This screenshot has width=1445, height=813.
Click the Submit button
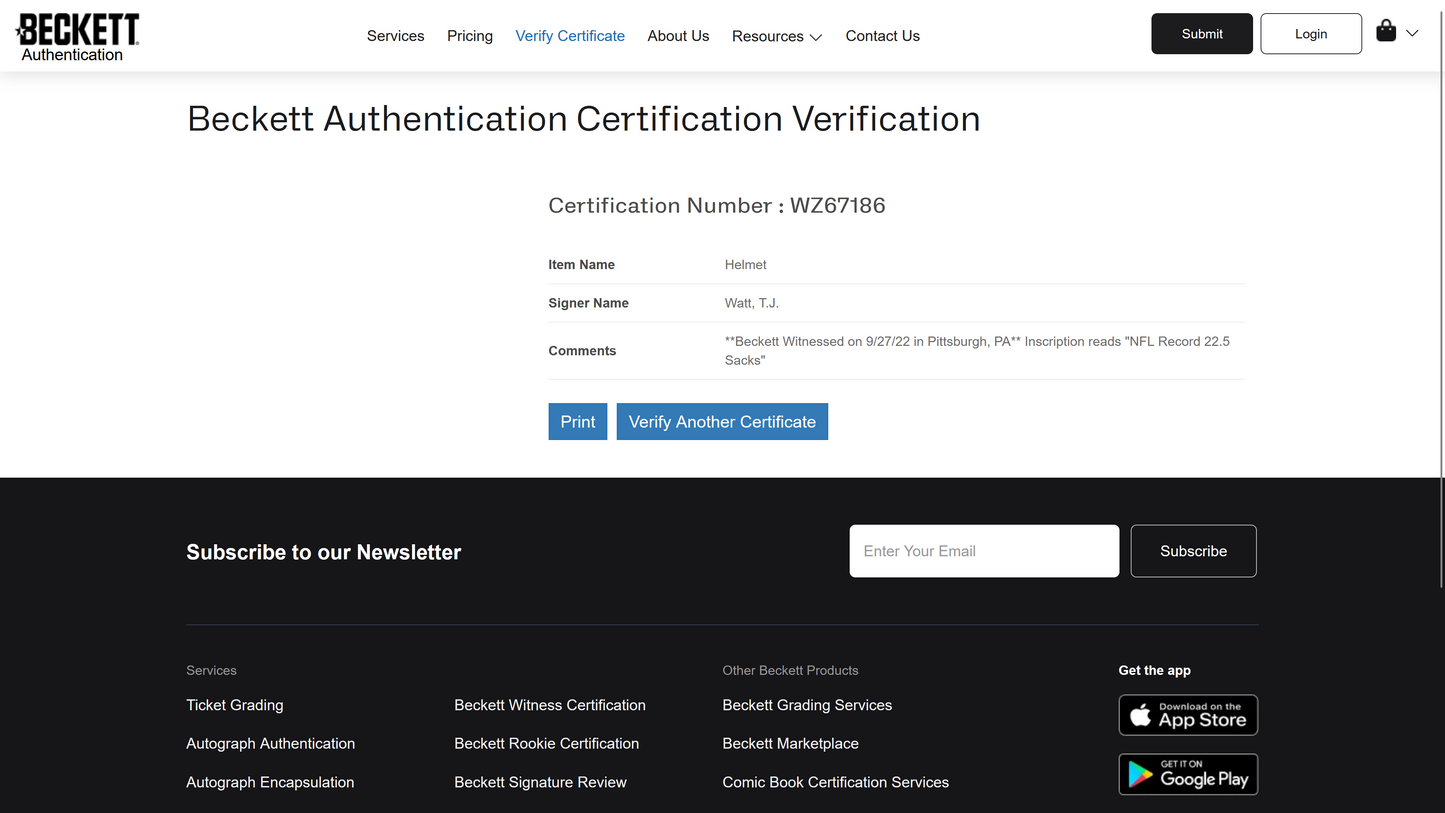pyautogui.click(x=1202, y=34)
